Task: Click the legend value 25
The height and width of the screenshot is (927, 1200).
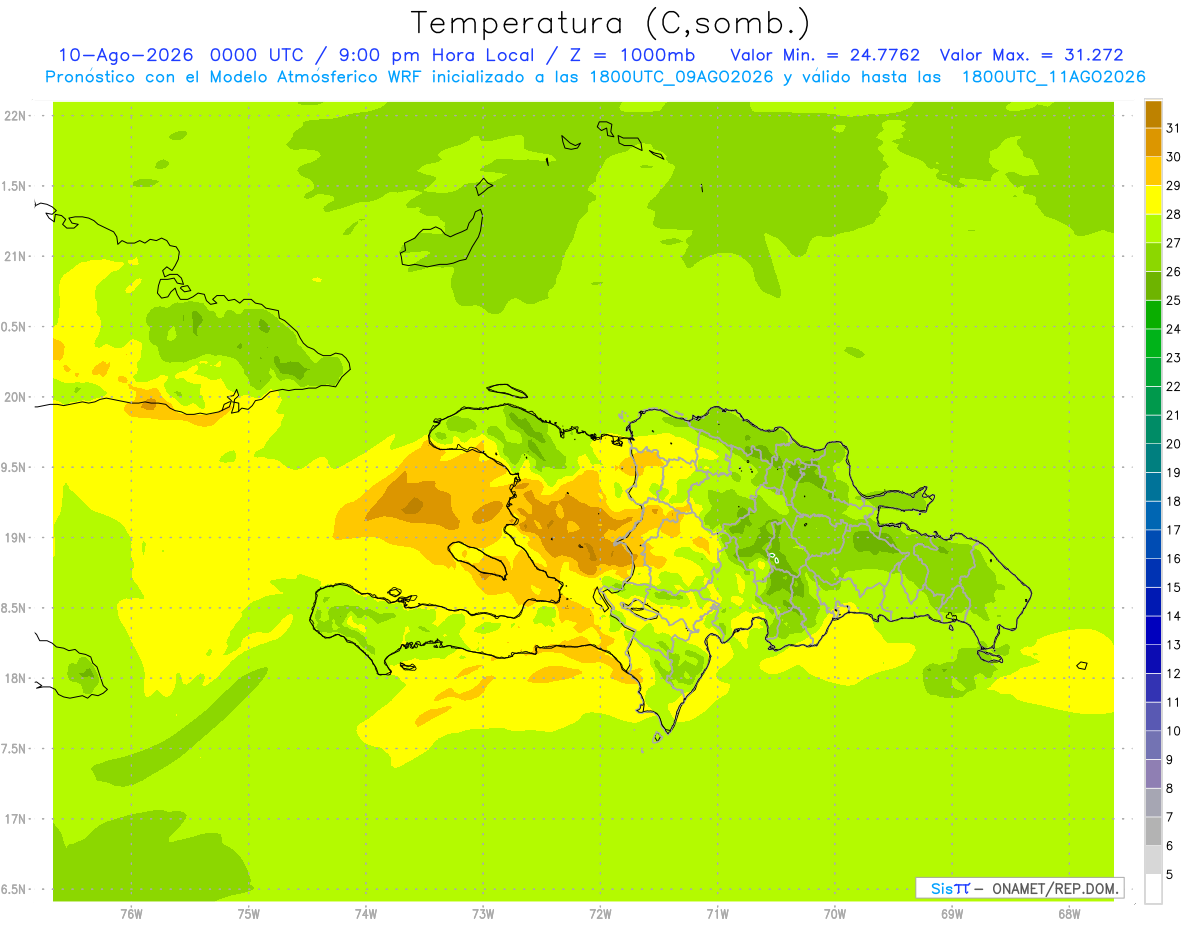Action: point(1173,299)
